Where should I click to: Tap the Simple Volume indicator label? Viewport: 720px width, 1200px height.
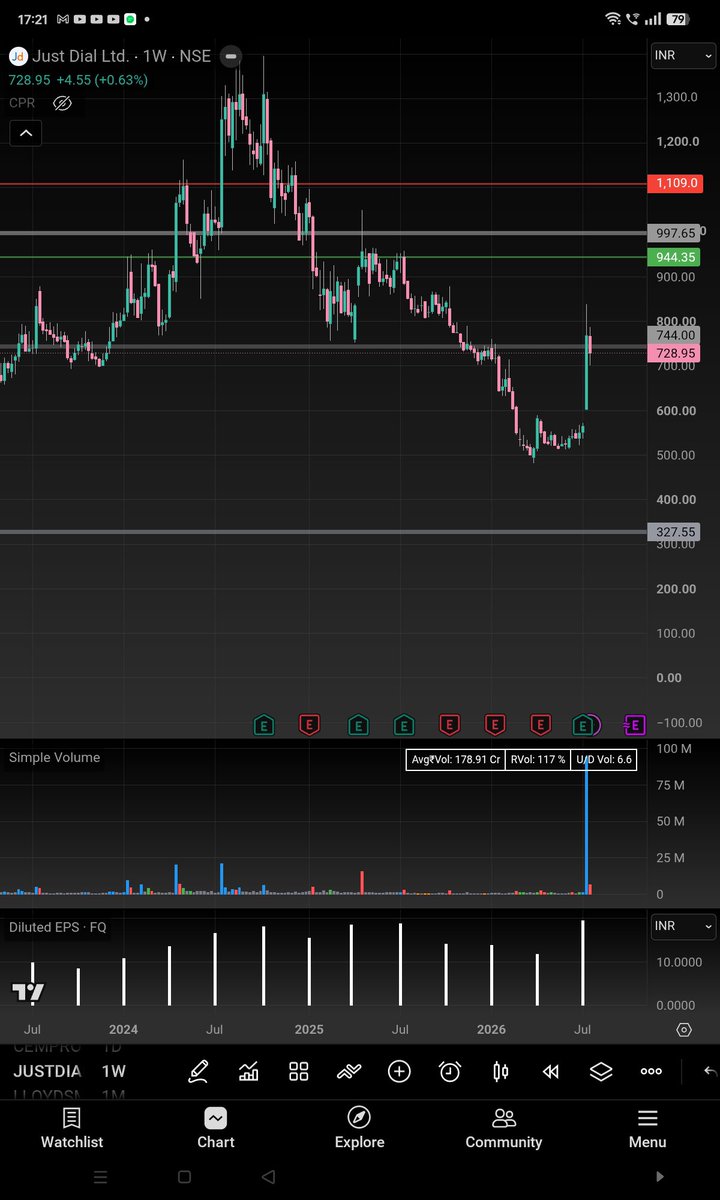point(55,757)
